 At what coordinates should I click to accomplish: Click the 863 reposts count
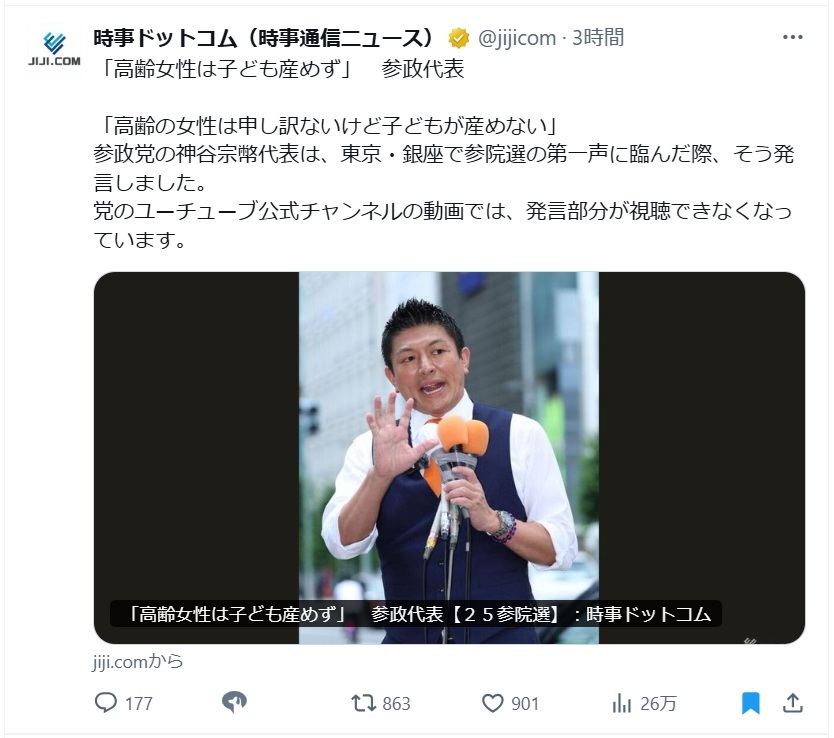[396, 703]
